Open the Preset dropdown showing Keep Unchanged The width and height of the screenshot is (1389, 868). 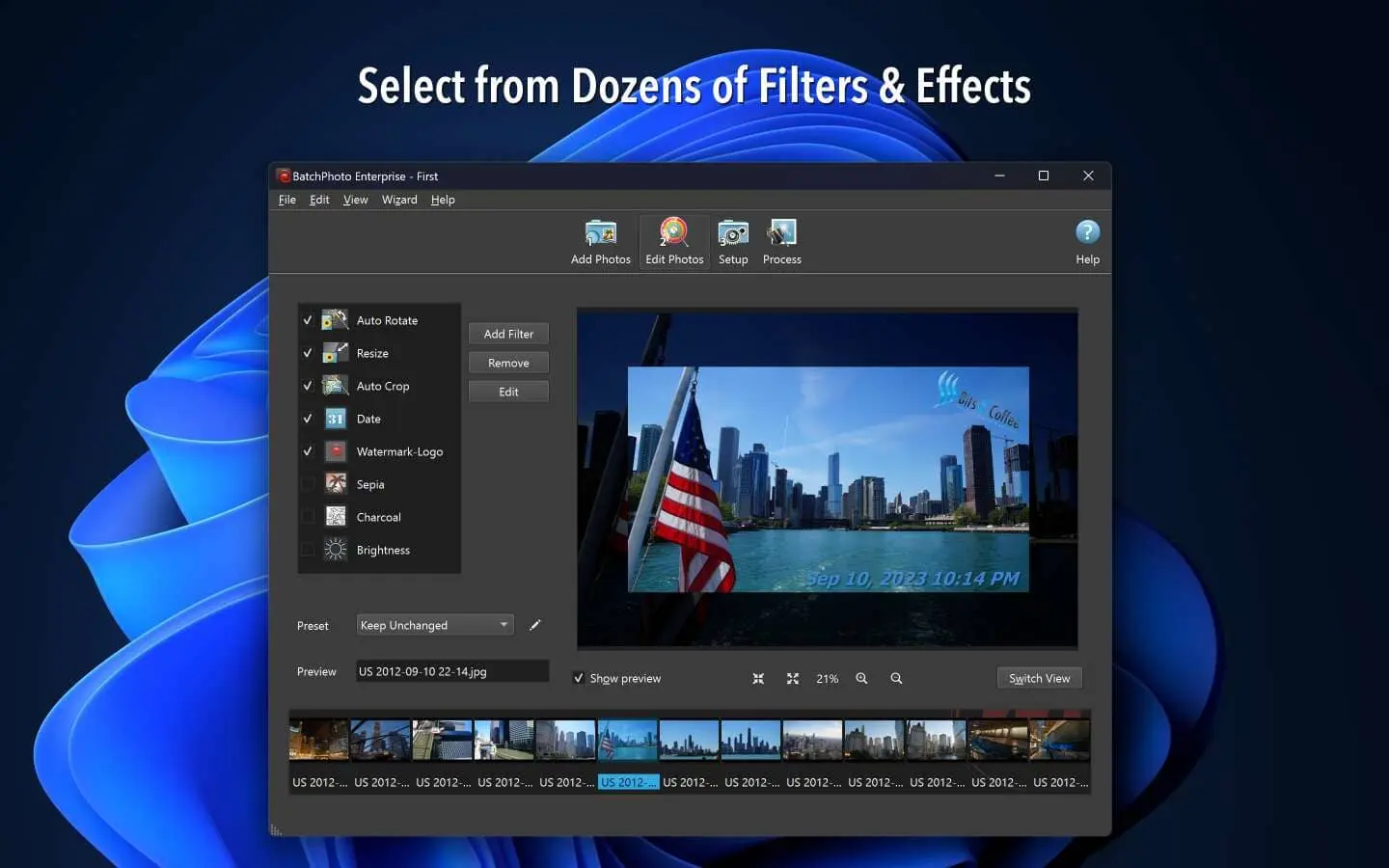coord(435,625)
